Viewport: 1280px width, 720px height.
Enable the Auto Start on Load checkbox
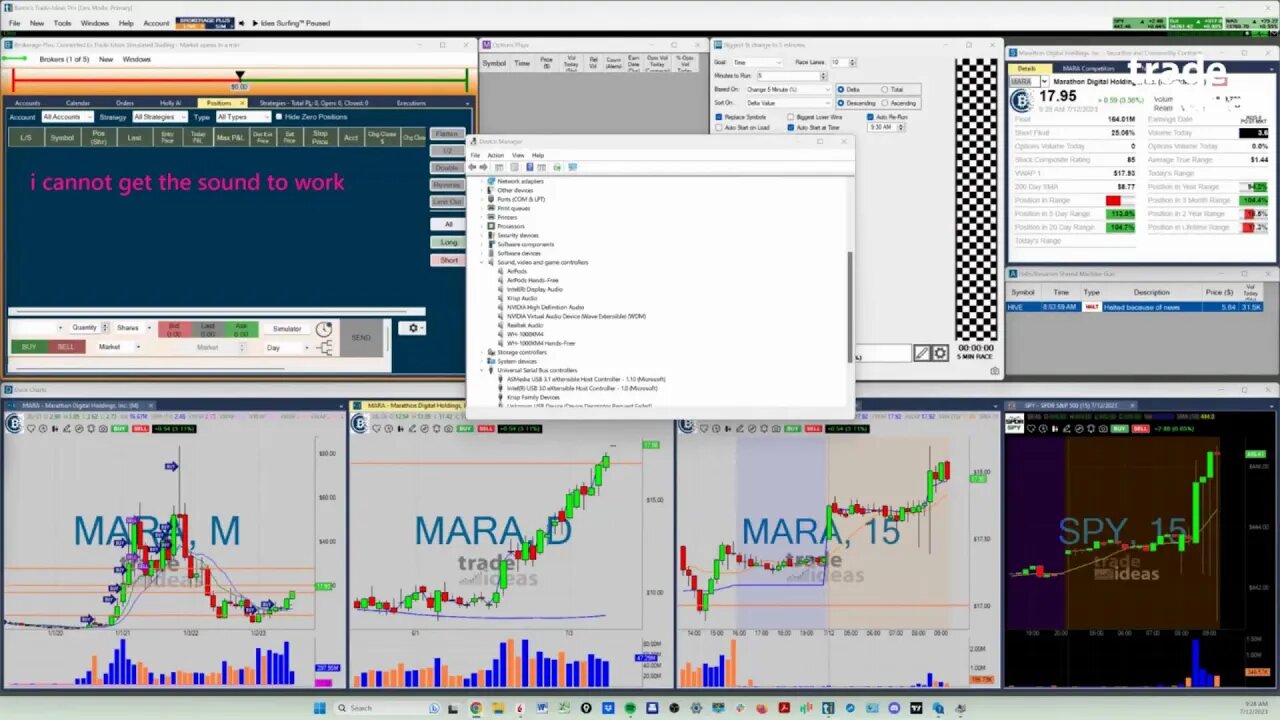719,127
